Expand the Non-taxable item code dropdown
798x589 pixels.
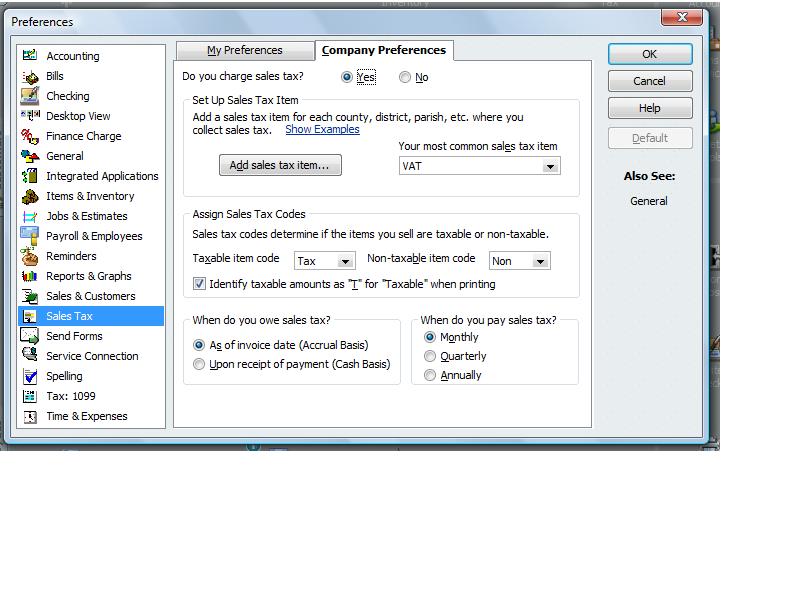[540, 261]
